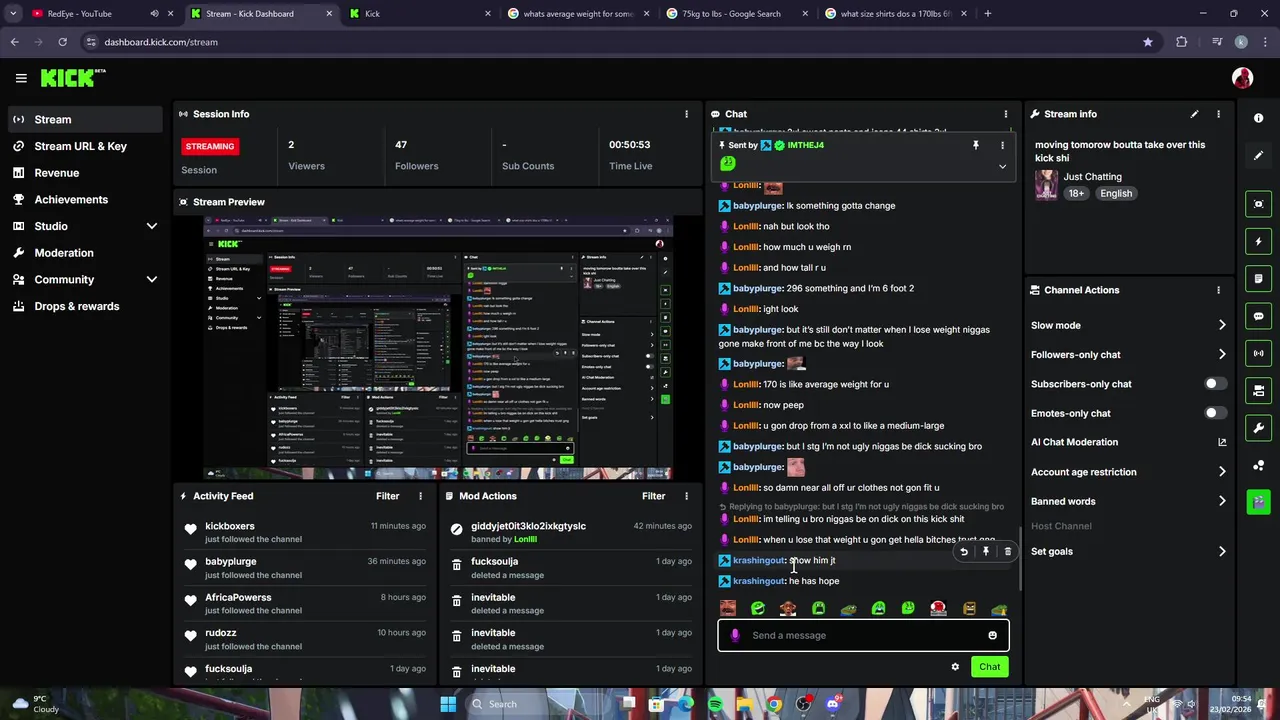Insert the laughing green Kick emote
The width and height of the screenshot is (1280, 720).
(758, 608)
